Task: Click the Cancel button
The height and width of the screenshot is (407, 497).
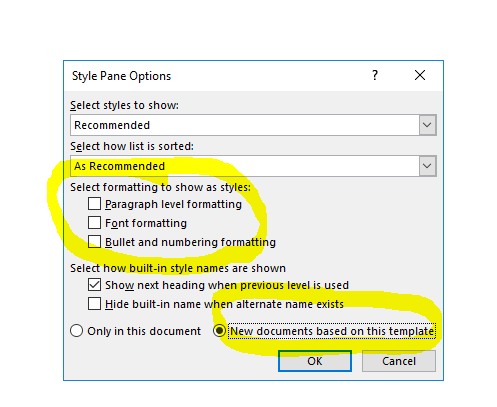Action: tap(399, 361)
